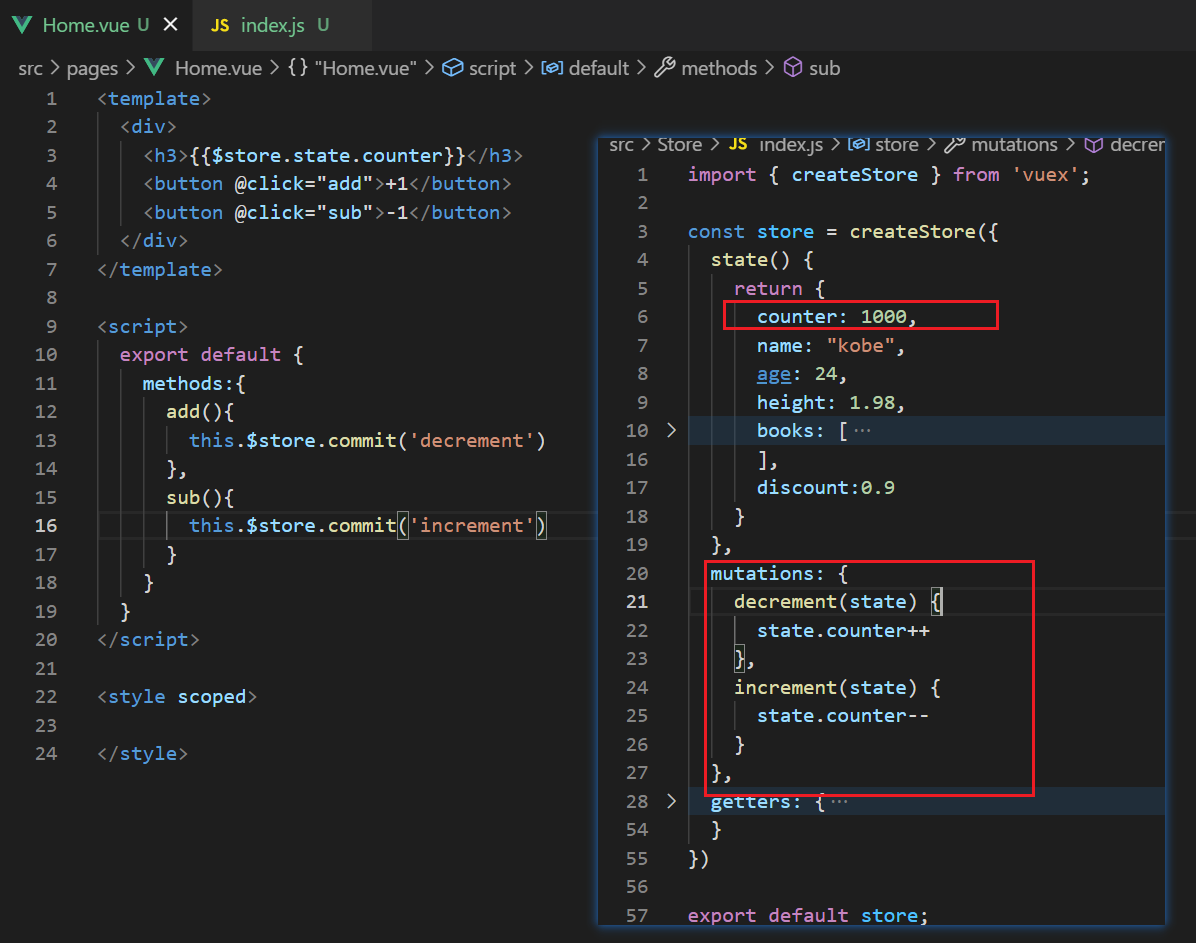
Task: Click 'Store' in the index.js breadcrumb
Action: point(679,145)
